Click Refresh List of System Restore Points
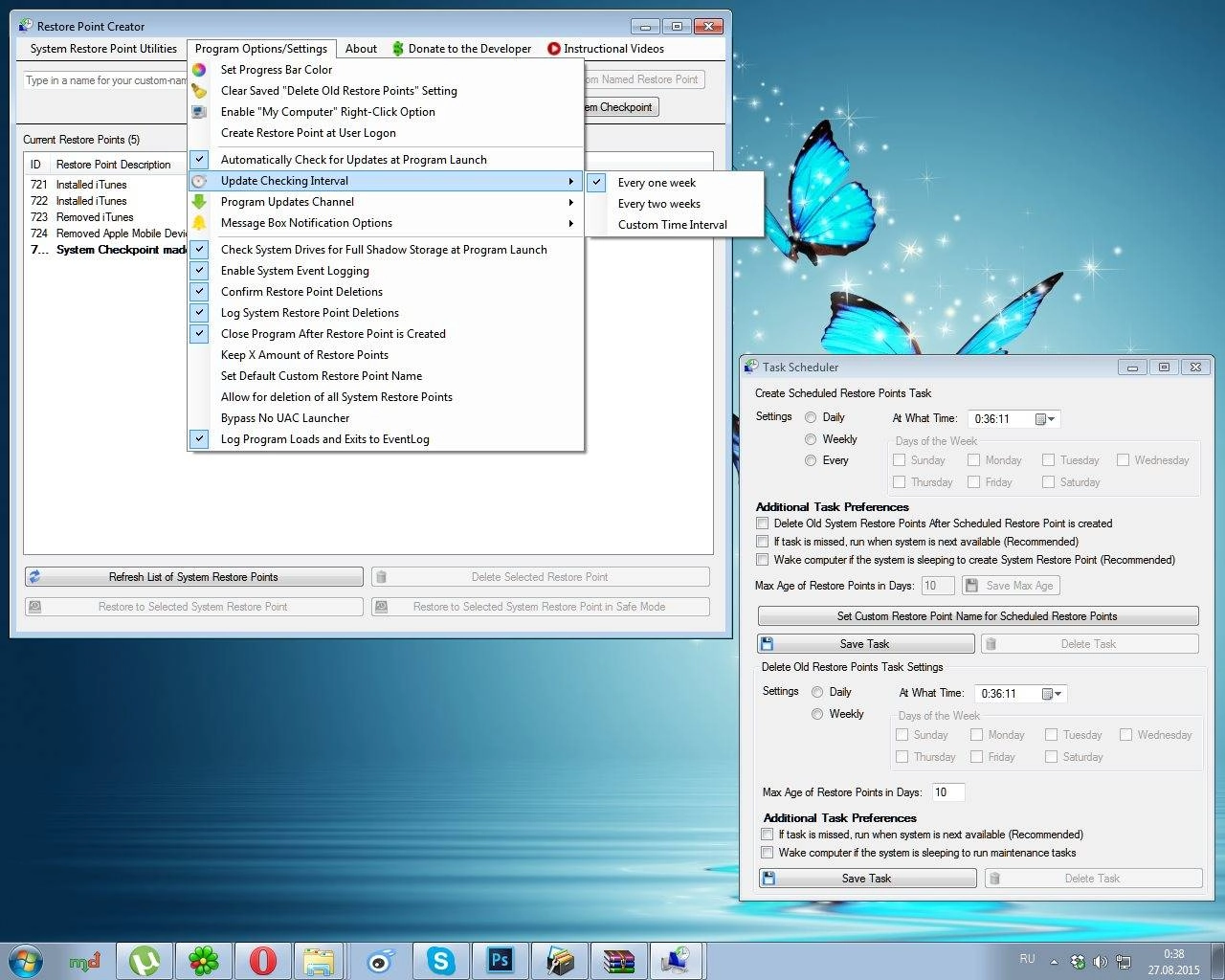The width and height of the screenshot is (1225, 980). pos(193,577)
